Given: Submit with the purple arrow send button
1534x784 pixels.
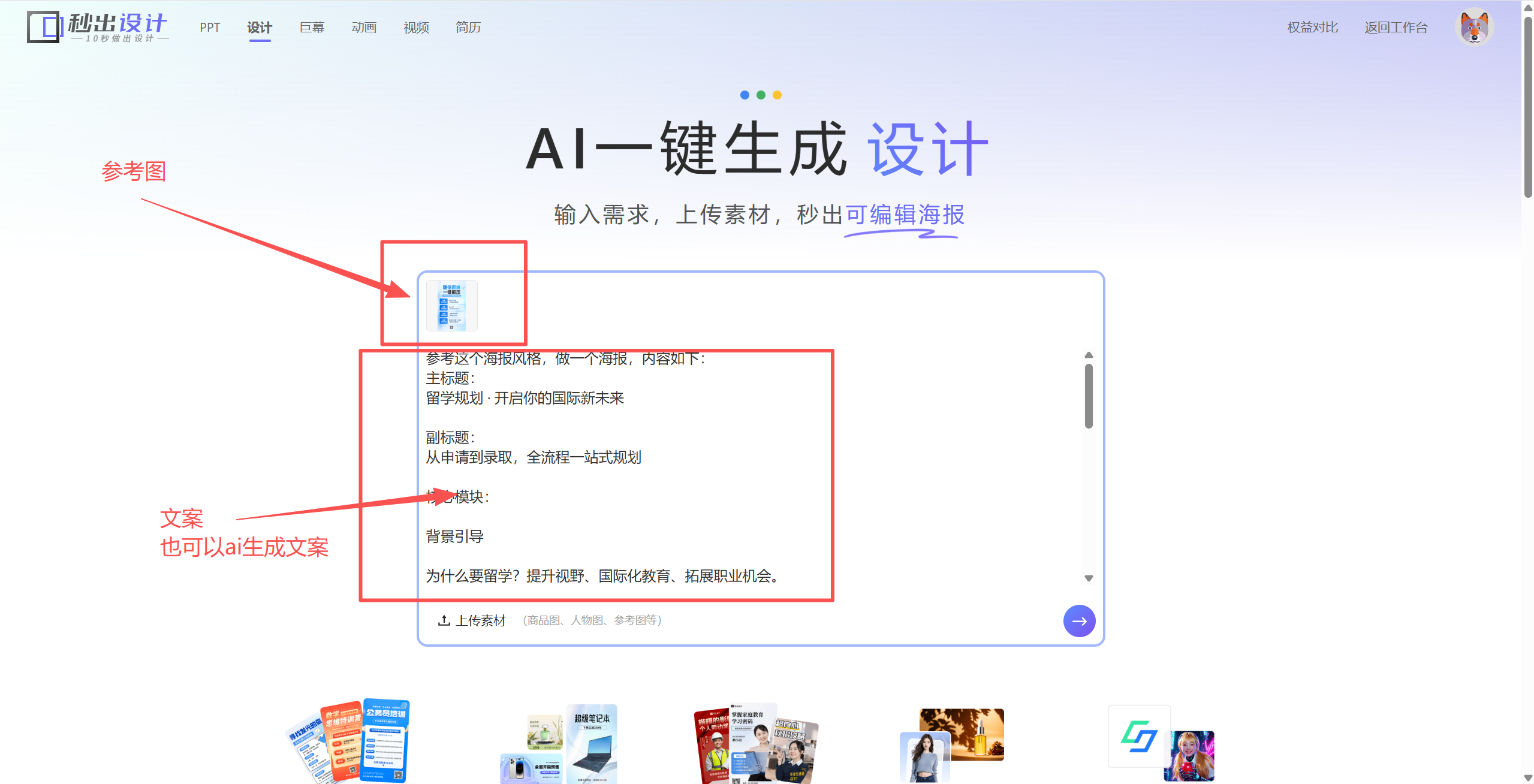Looking at the screenshot, I should [1079, 621].
